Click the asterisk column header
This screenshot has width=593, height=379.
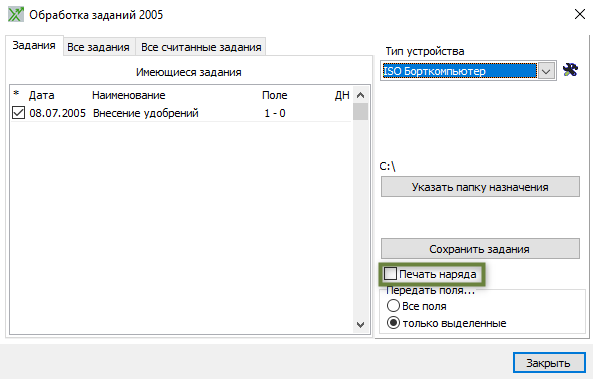point(16,93)
